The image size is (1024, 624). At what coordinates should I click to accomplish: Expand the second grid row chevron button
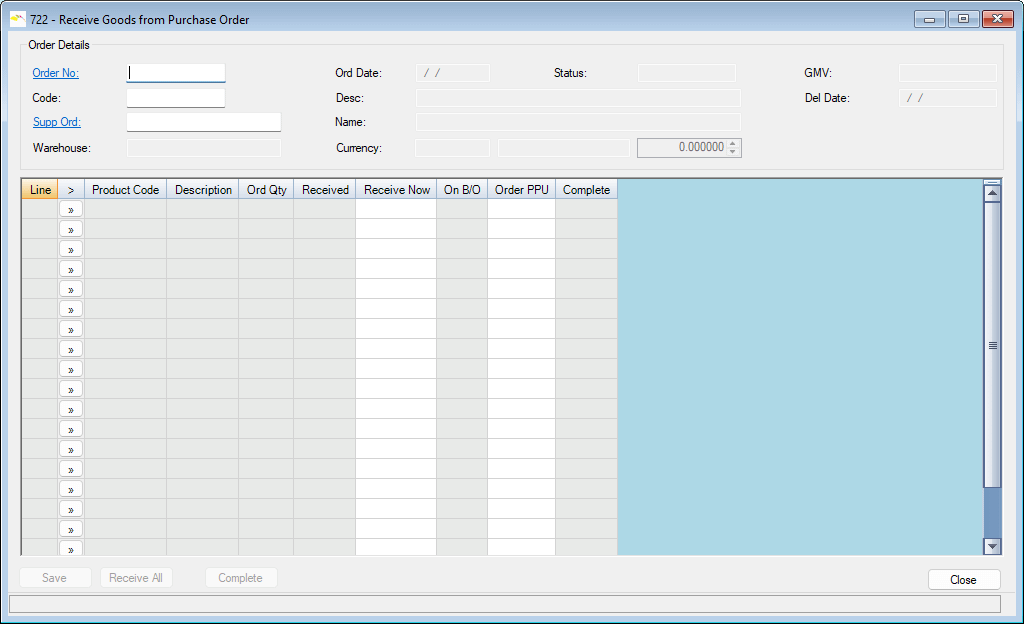point(71,229)
